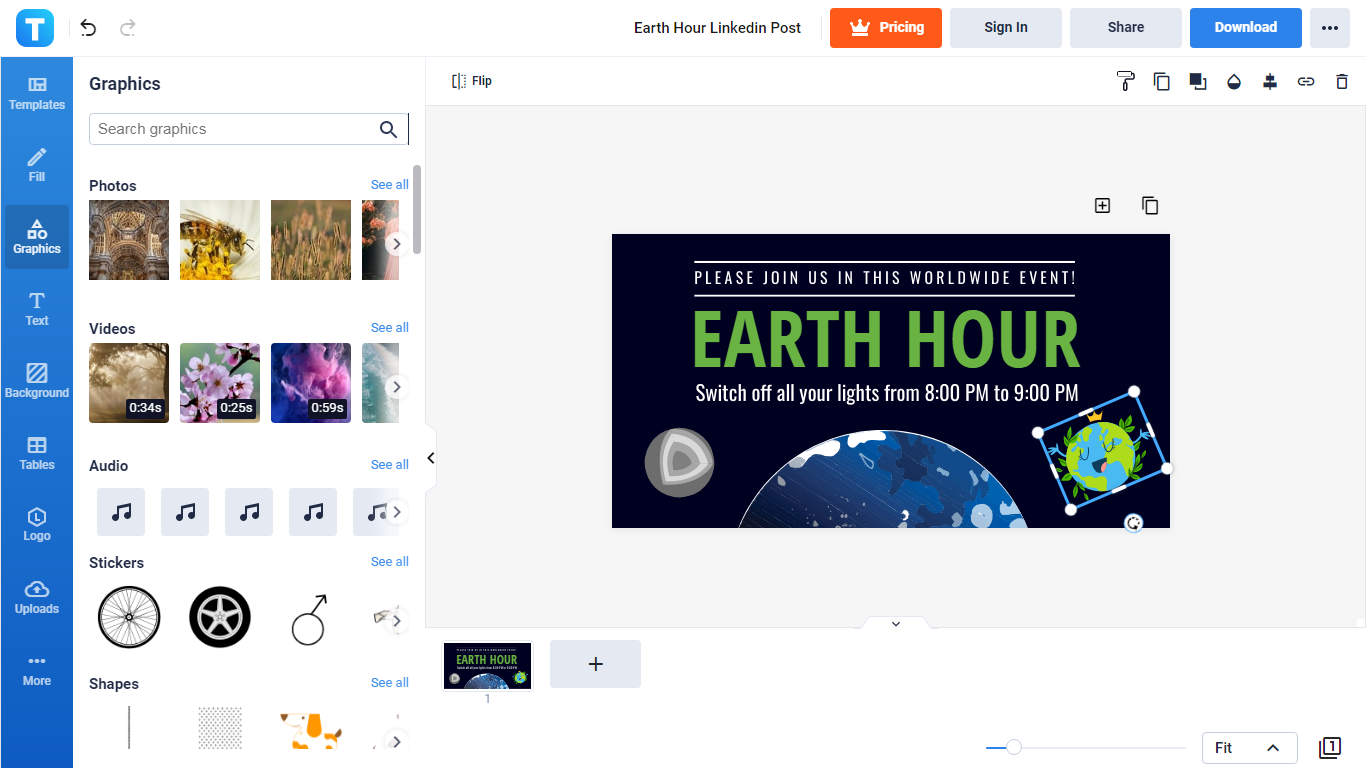The height and width of the screenshot is (768, 1366).
Task: Add new page icon above canvas
Action: point(1102,205)
